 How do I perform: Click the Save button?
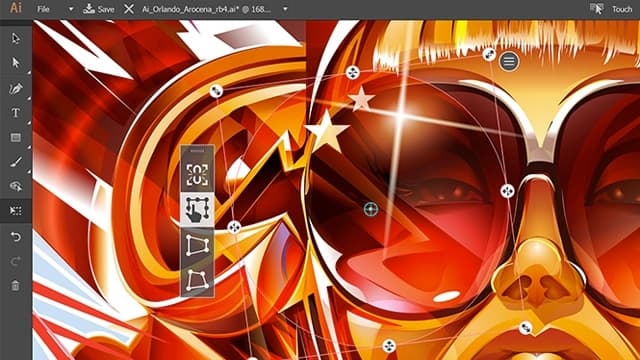click(98, 9)
